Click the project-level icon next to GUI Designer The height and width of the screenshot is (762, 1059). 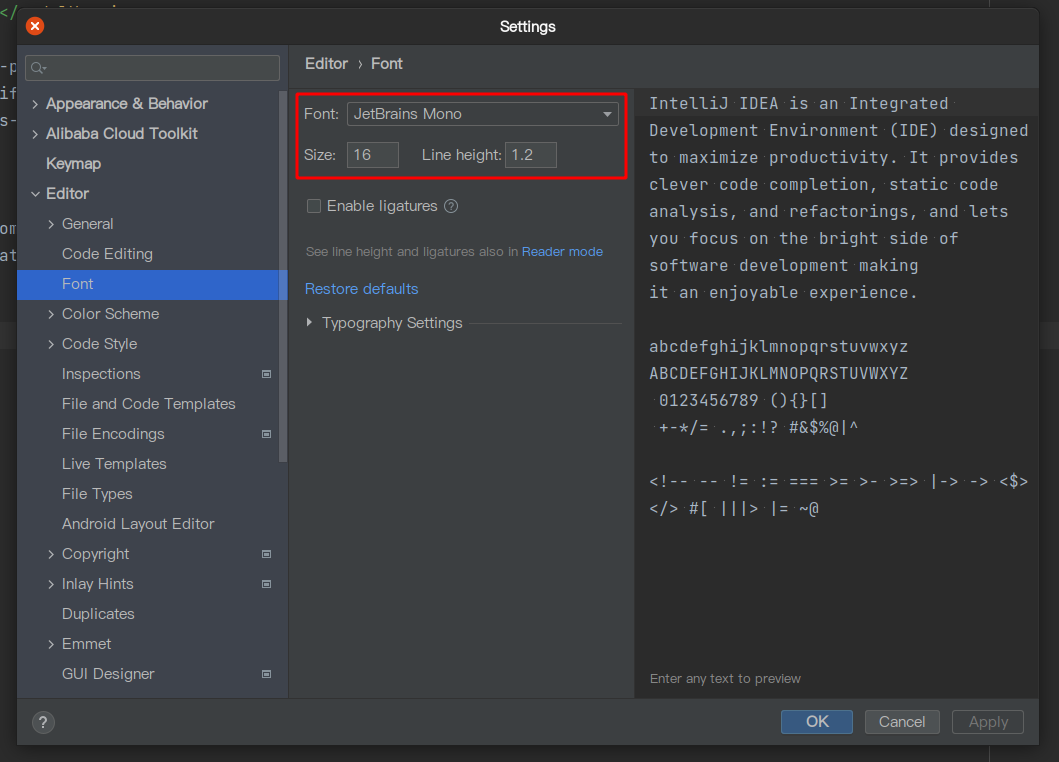267,674
